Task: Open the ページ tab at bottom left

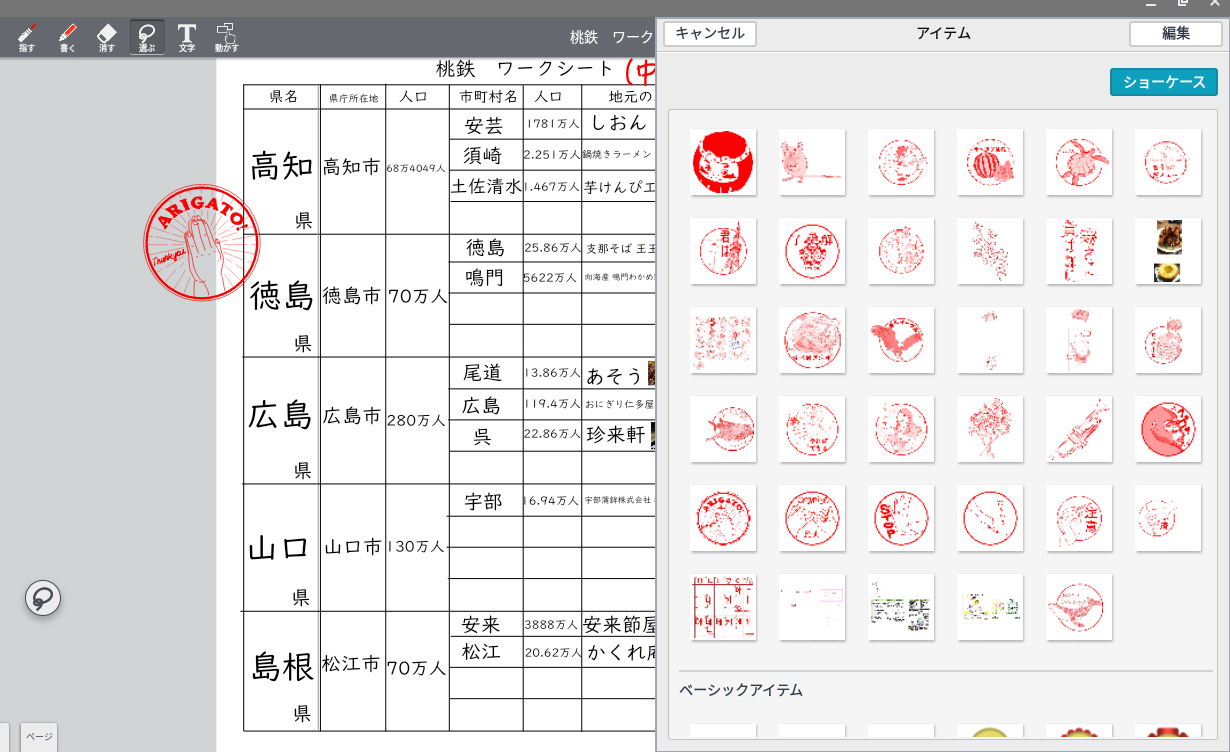Action: tap(39, 736)
